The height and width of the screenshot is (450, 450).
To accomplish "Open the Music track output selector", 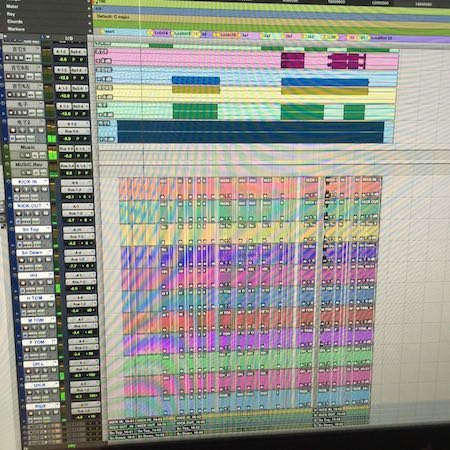I will [x=83, y=149].
